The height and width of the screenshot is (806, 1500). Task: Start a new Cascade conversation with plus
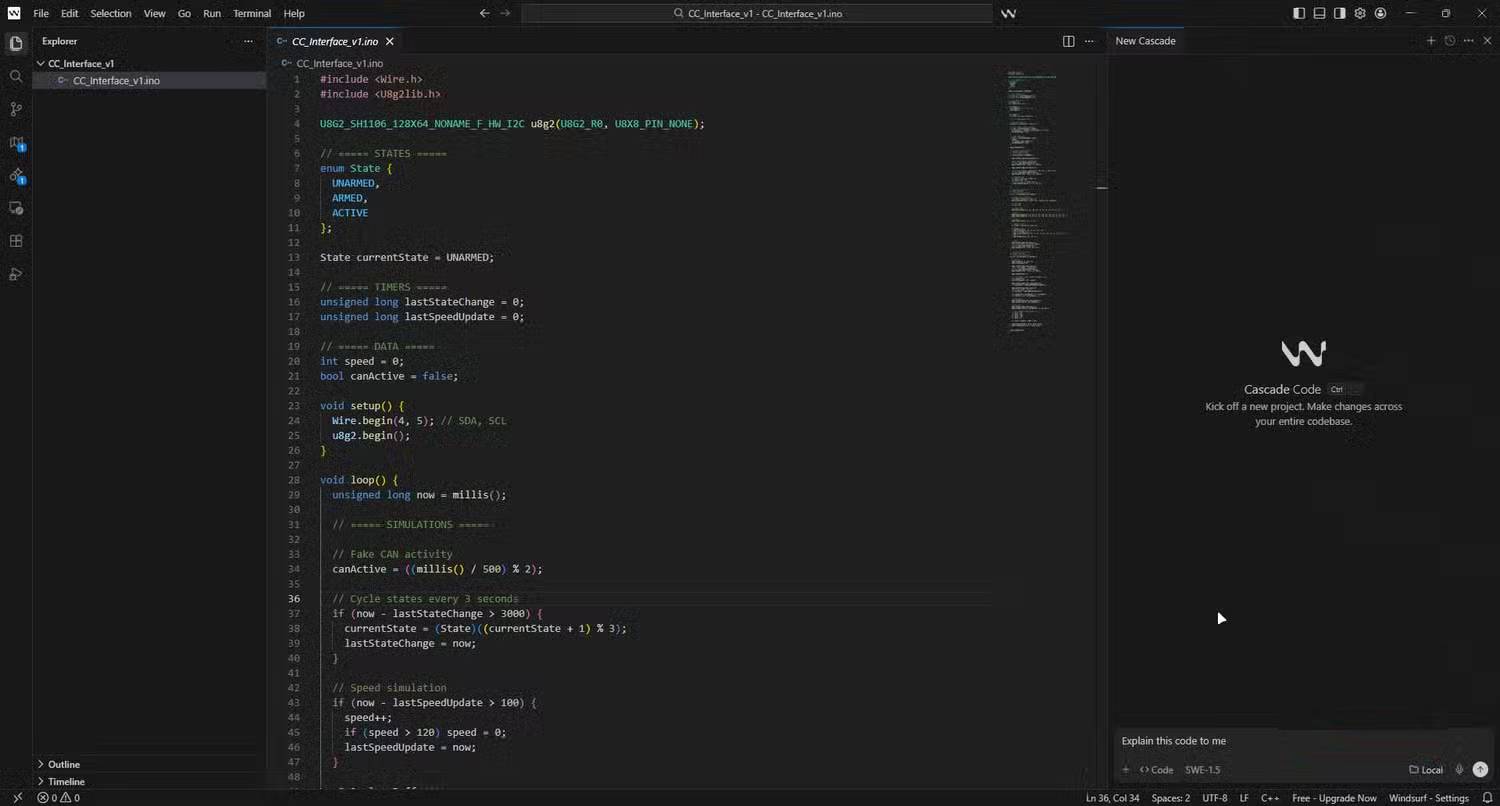[1430, 41]
